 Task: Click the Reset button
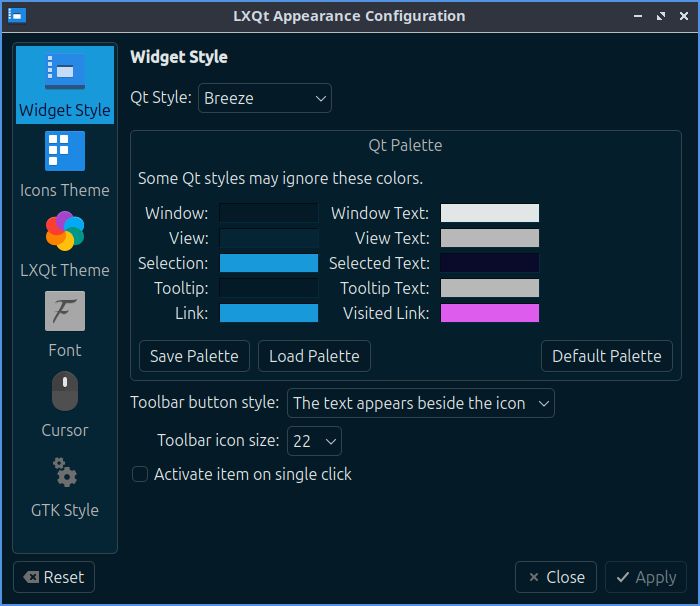(x=54, y=577)
